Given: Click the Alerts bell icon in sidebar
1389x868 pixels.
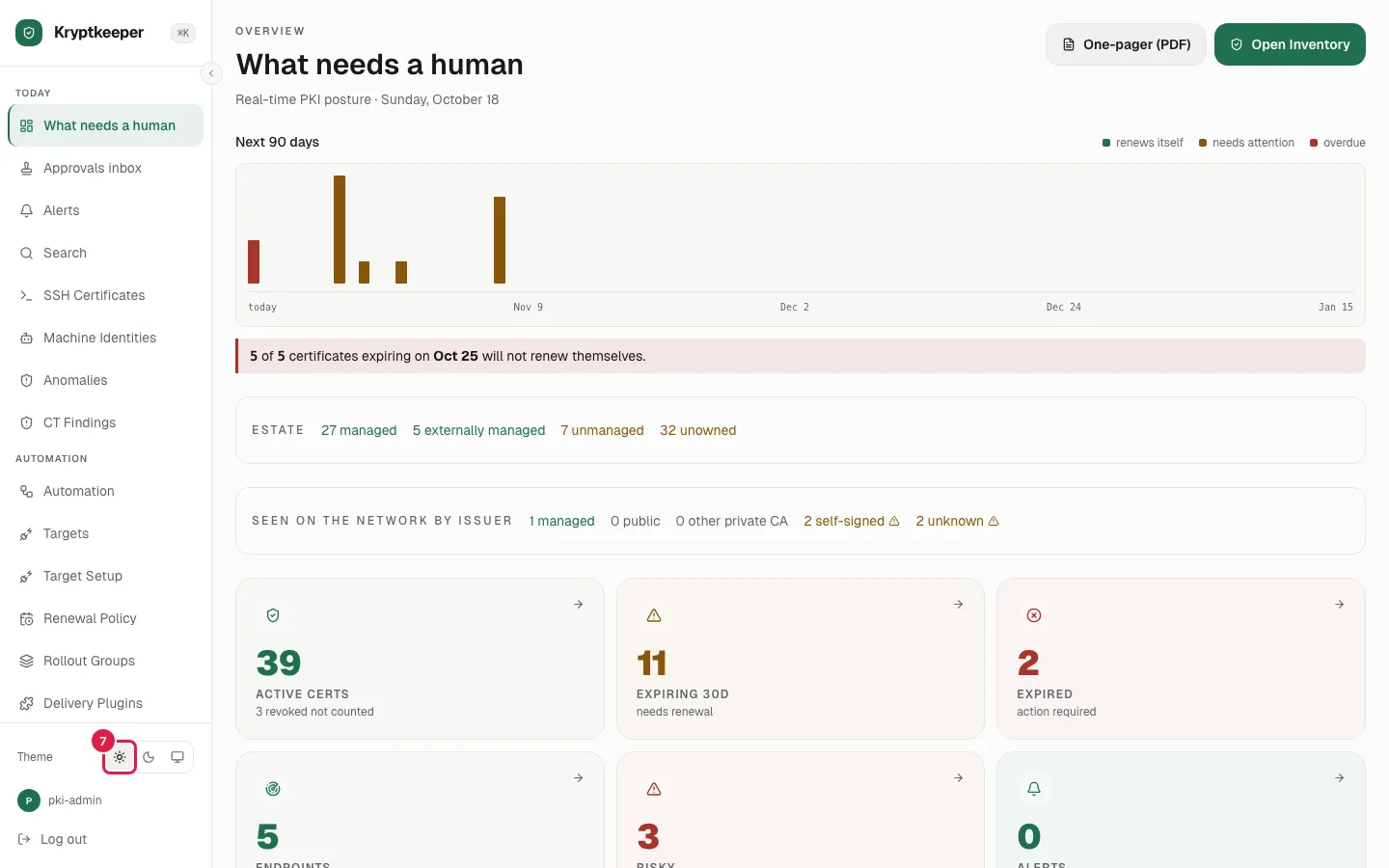Looking at the screenshot, I should (x=27, y=210).
